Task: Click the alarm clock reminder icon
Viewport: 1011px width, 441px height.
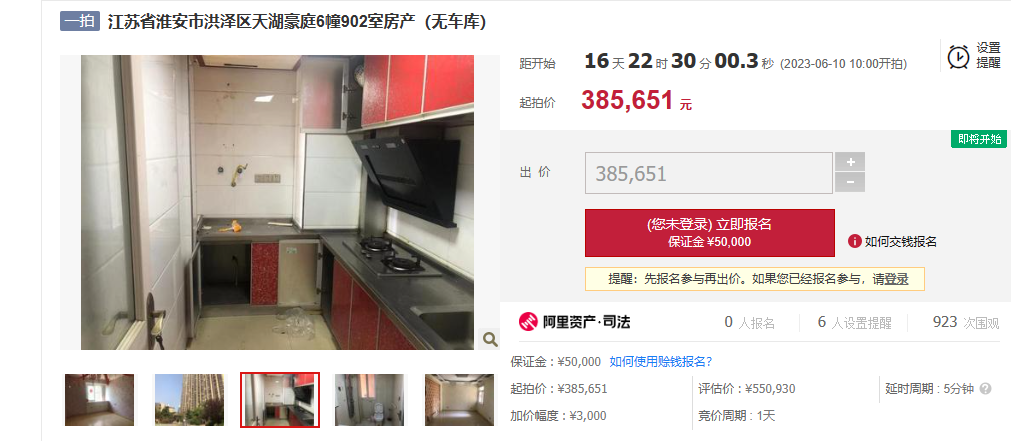Action: click(x=958, y=56)
